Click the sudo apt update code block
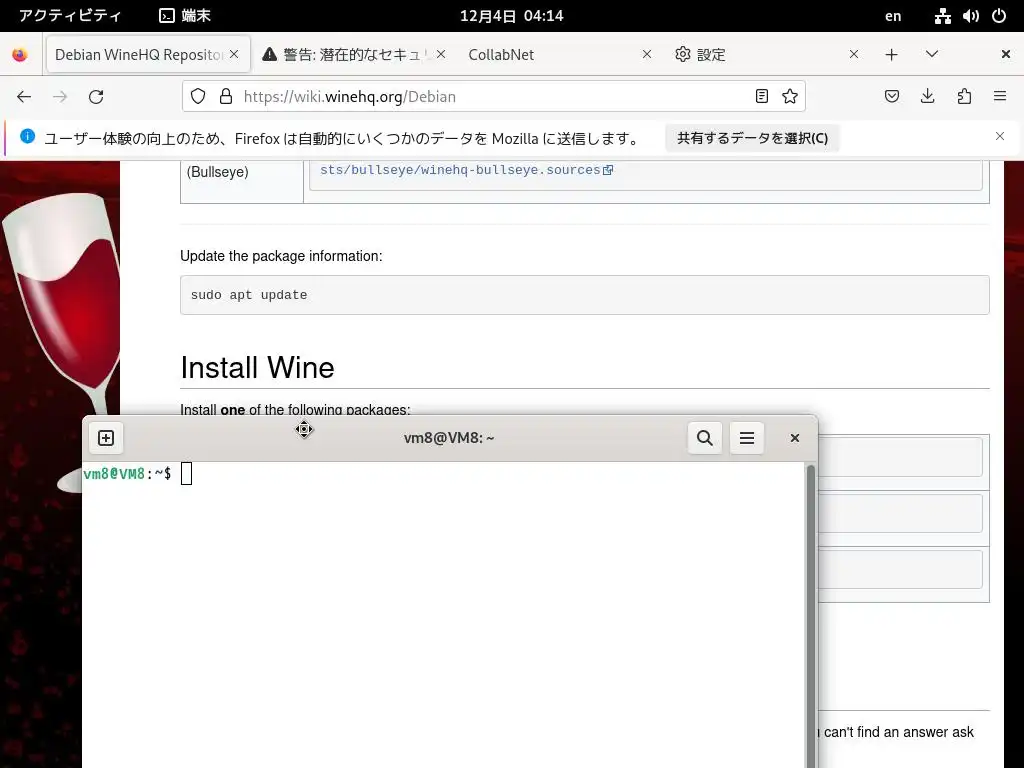1024x768 pixels. click(584, 295)
